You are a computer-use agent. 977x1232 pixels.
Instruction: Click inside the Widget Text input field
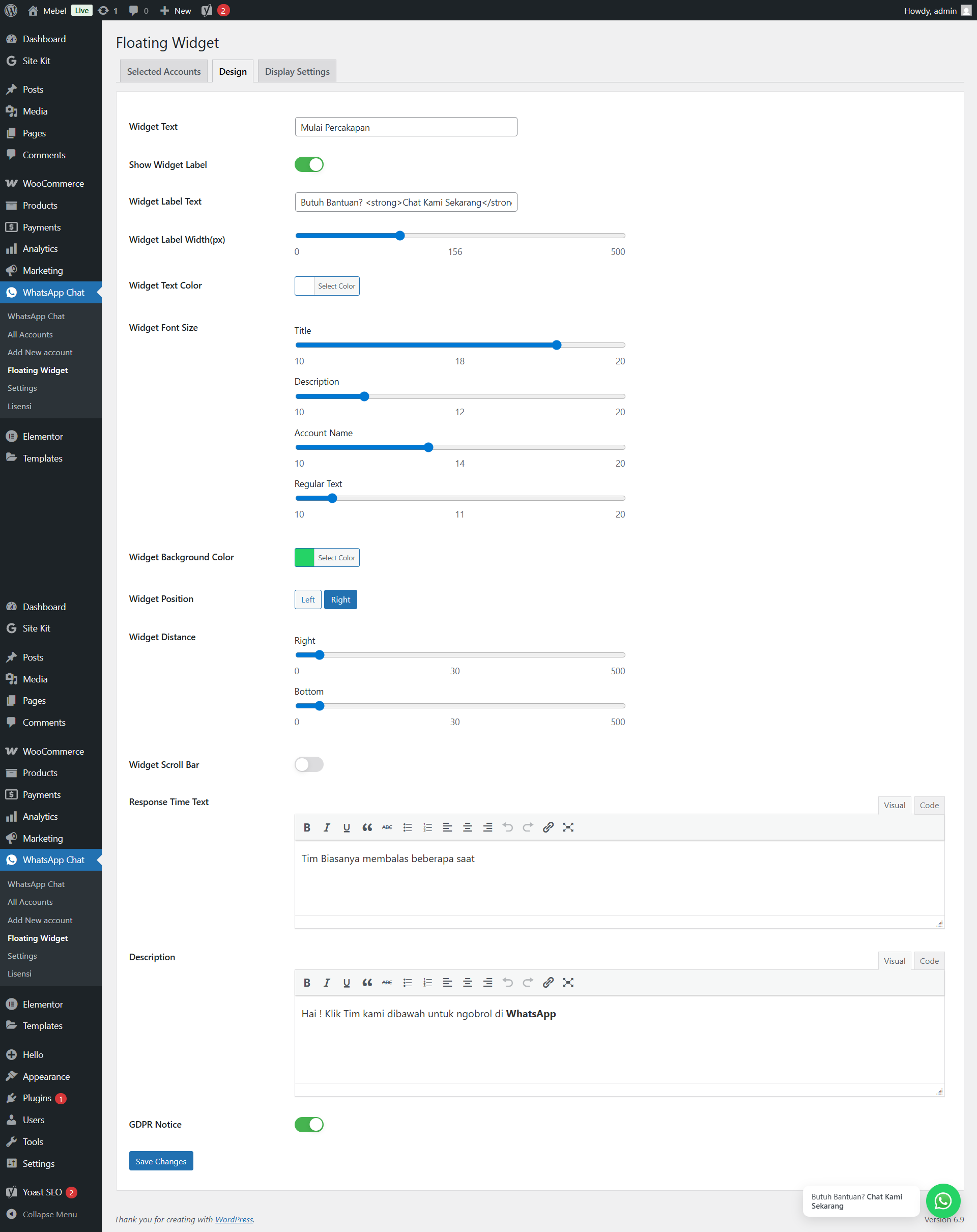click(x=406, y=126)
